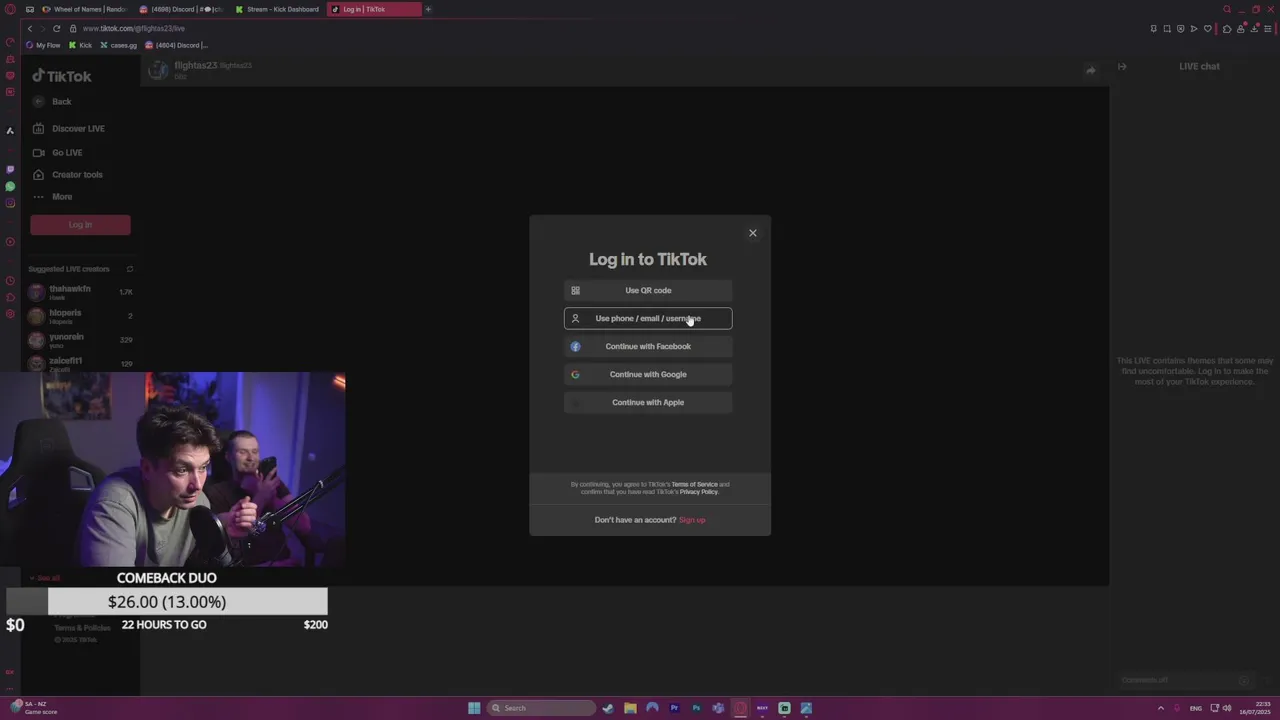The width and height of the screenshot is (1280, 720).
Task: Open Discover LIVE in the sidebar
Action: 68,128
